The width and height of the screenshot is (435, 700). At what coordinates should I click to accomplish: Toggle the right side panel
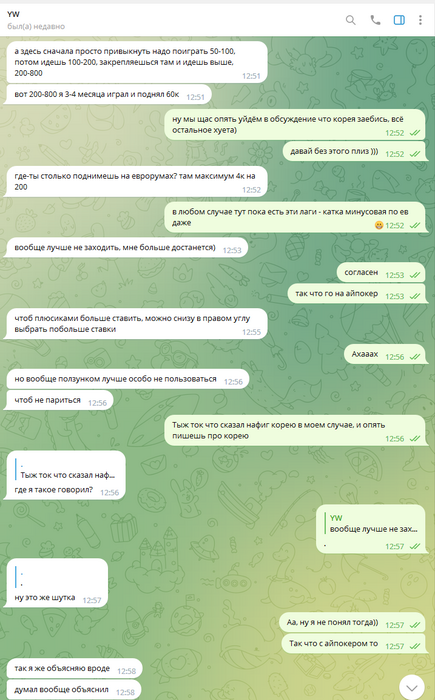coord(399,20)
